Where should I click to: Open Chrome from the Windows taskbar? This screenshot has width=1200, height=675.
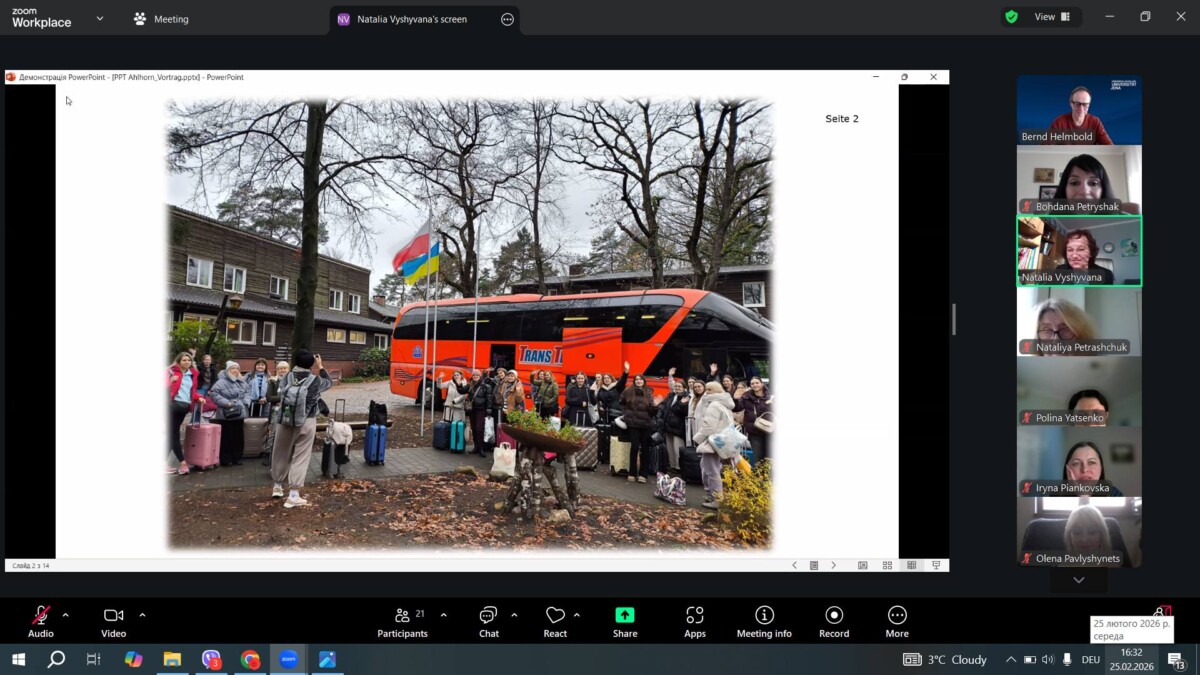[250, 659]
